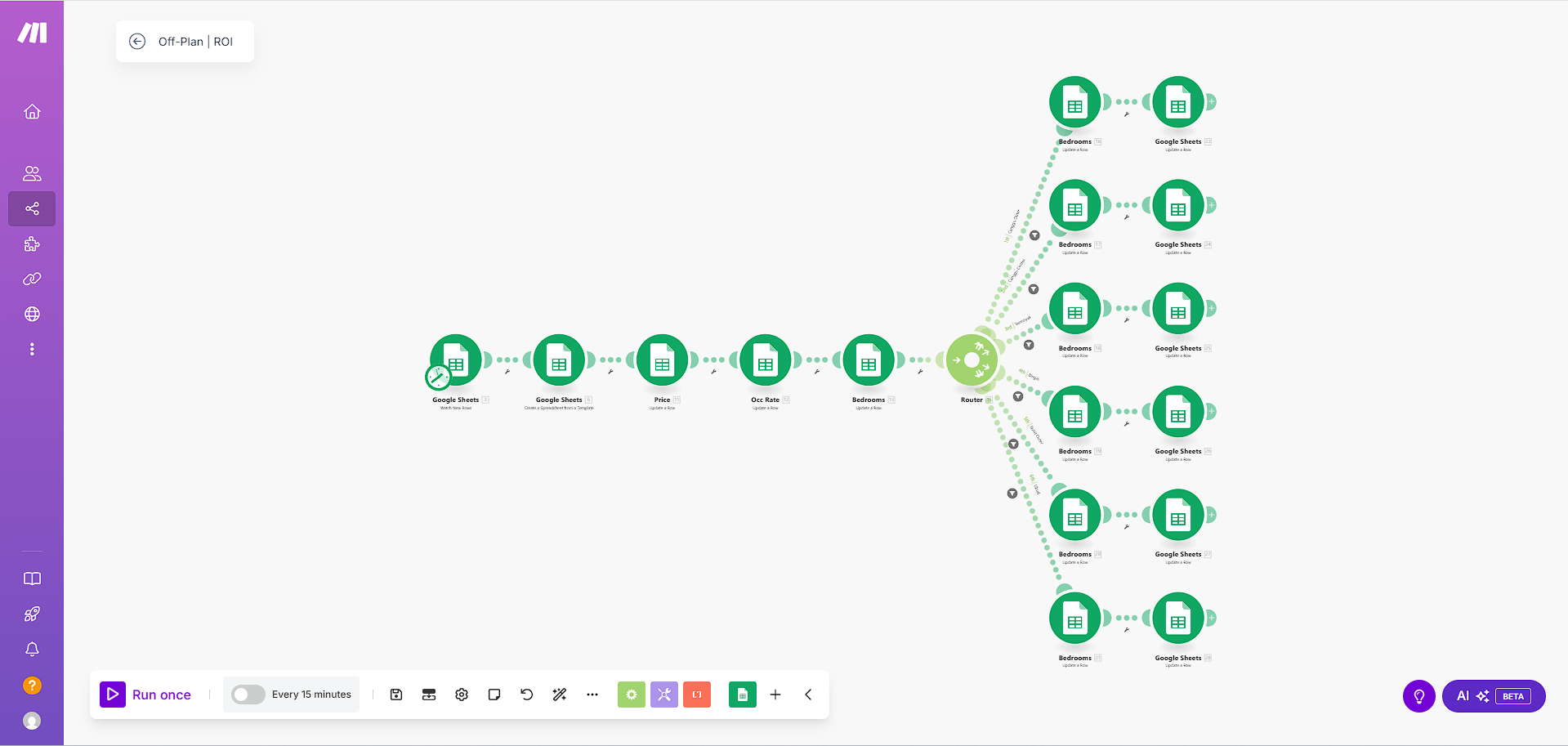
Task: Open the AI Assistant BETA panel
Action: pyautogui.click(x=1494, y=695)
